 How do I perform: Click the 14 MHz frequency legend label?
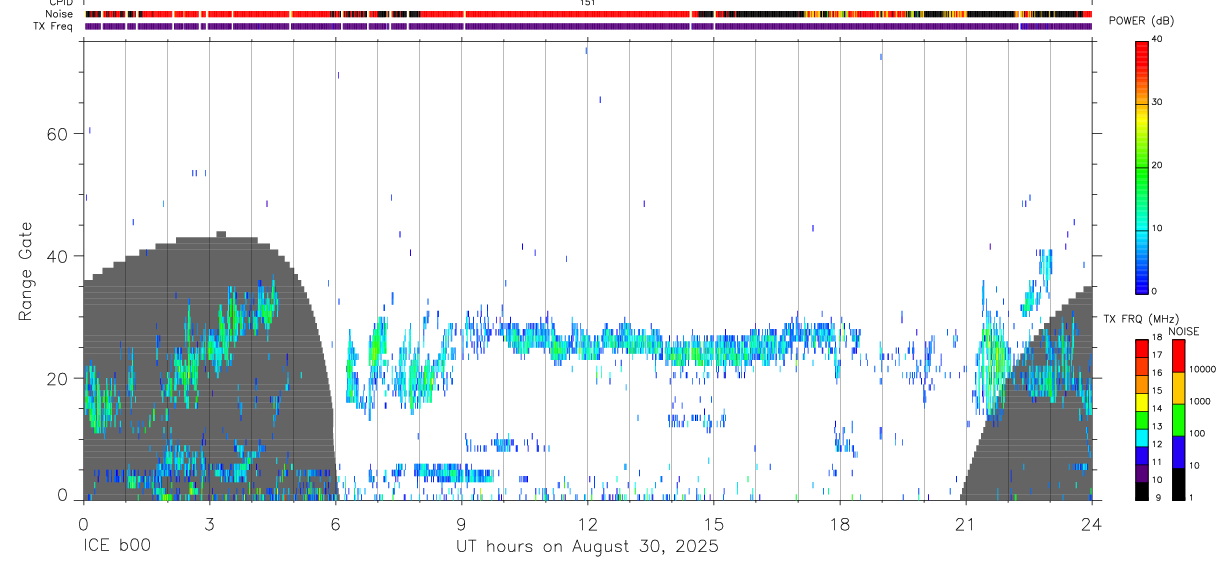(1157, 410)
